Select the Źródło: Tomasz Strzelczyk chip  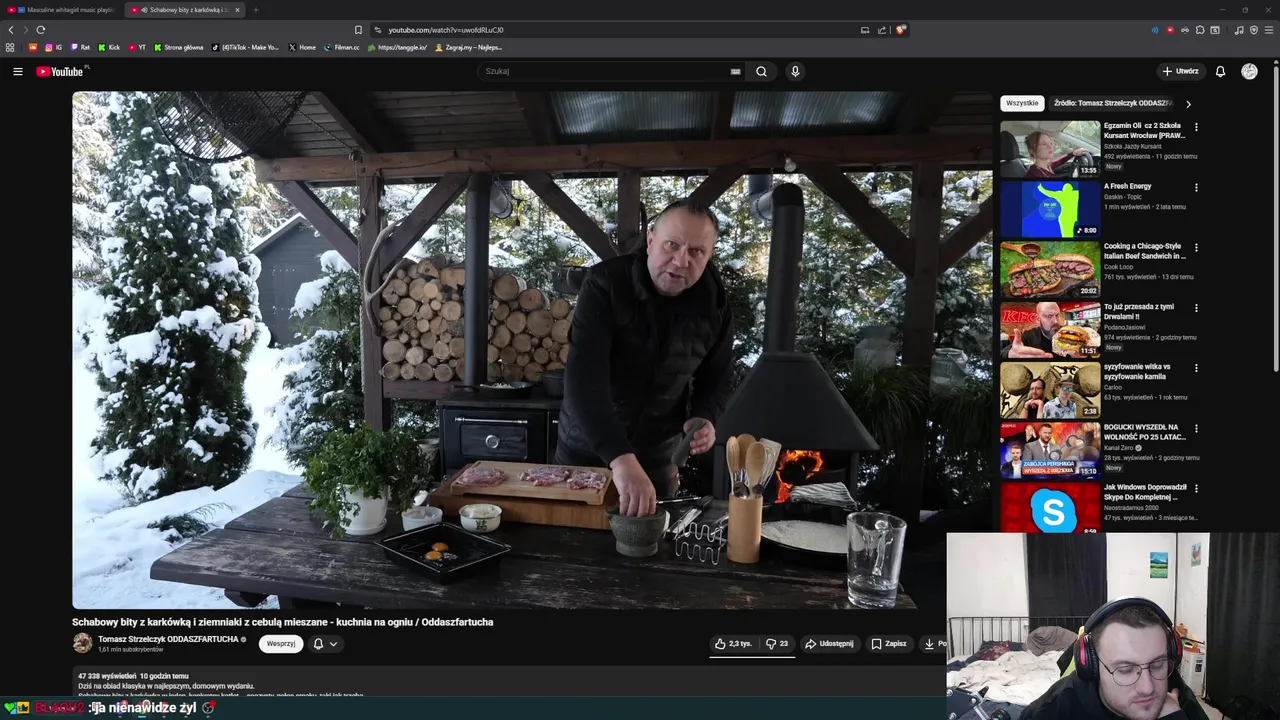(x=1112, y=103)
